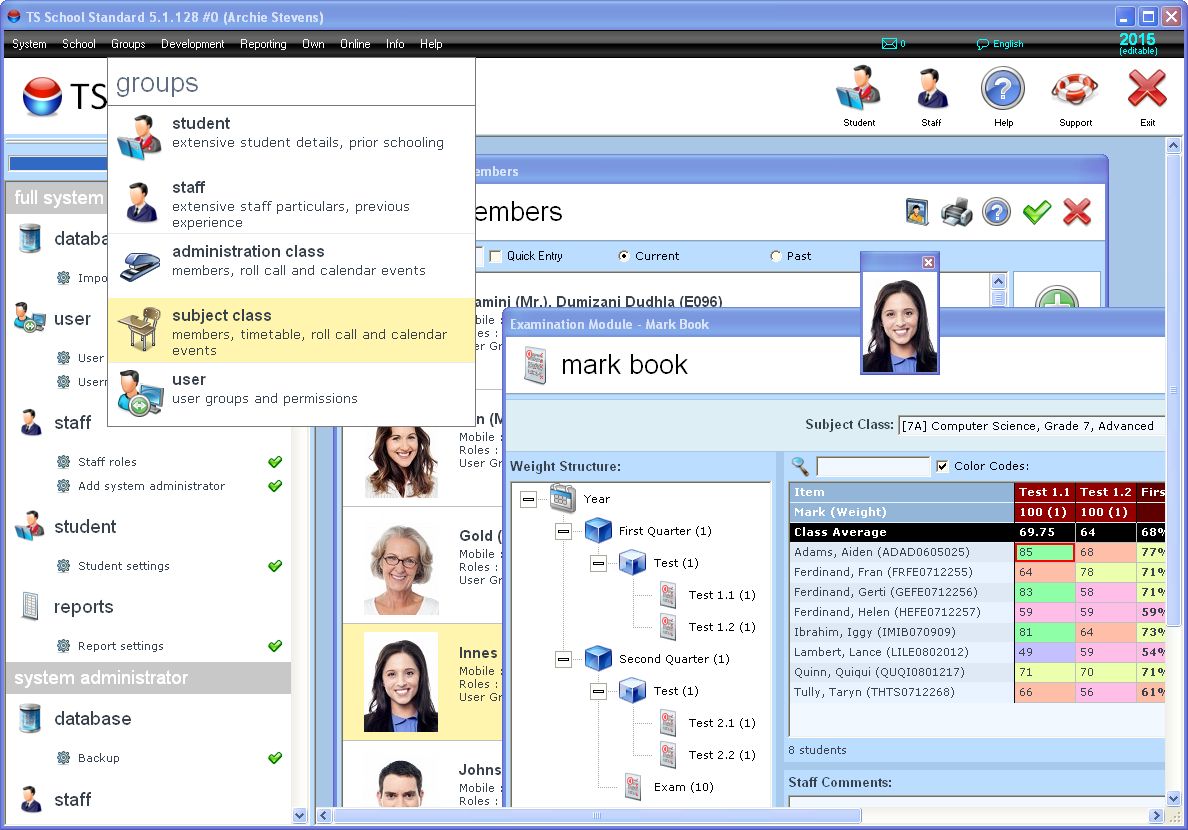Screen dimensions: 1188x830
Task: Uncheck the Color Codes checkbox
Action: pyautogui.click(x=942, y=466)
